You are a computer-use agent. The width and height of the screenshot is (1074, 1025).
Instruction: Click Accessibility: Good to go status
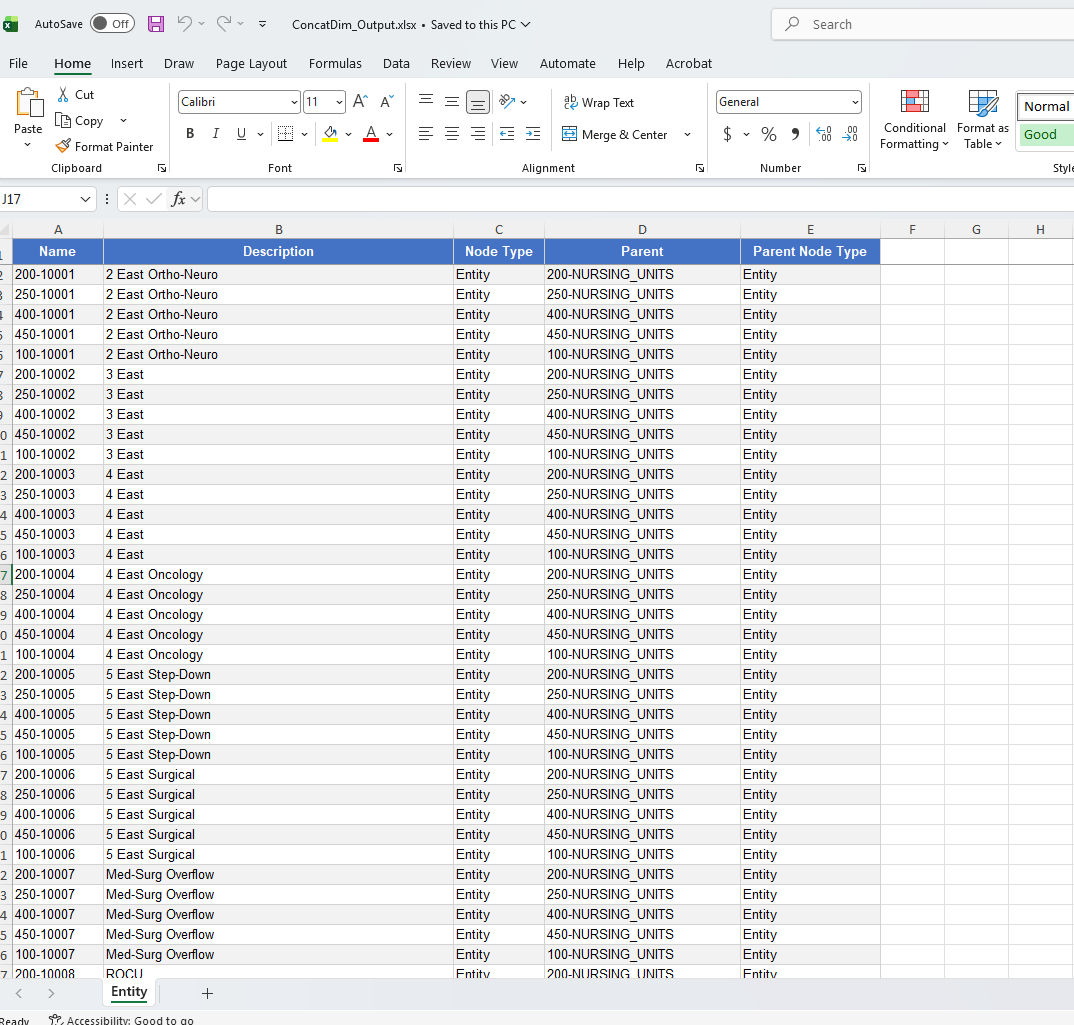point(121,1020)
